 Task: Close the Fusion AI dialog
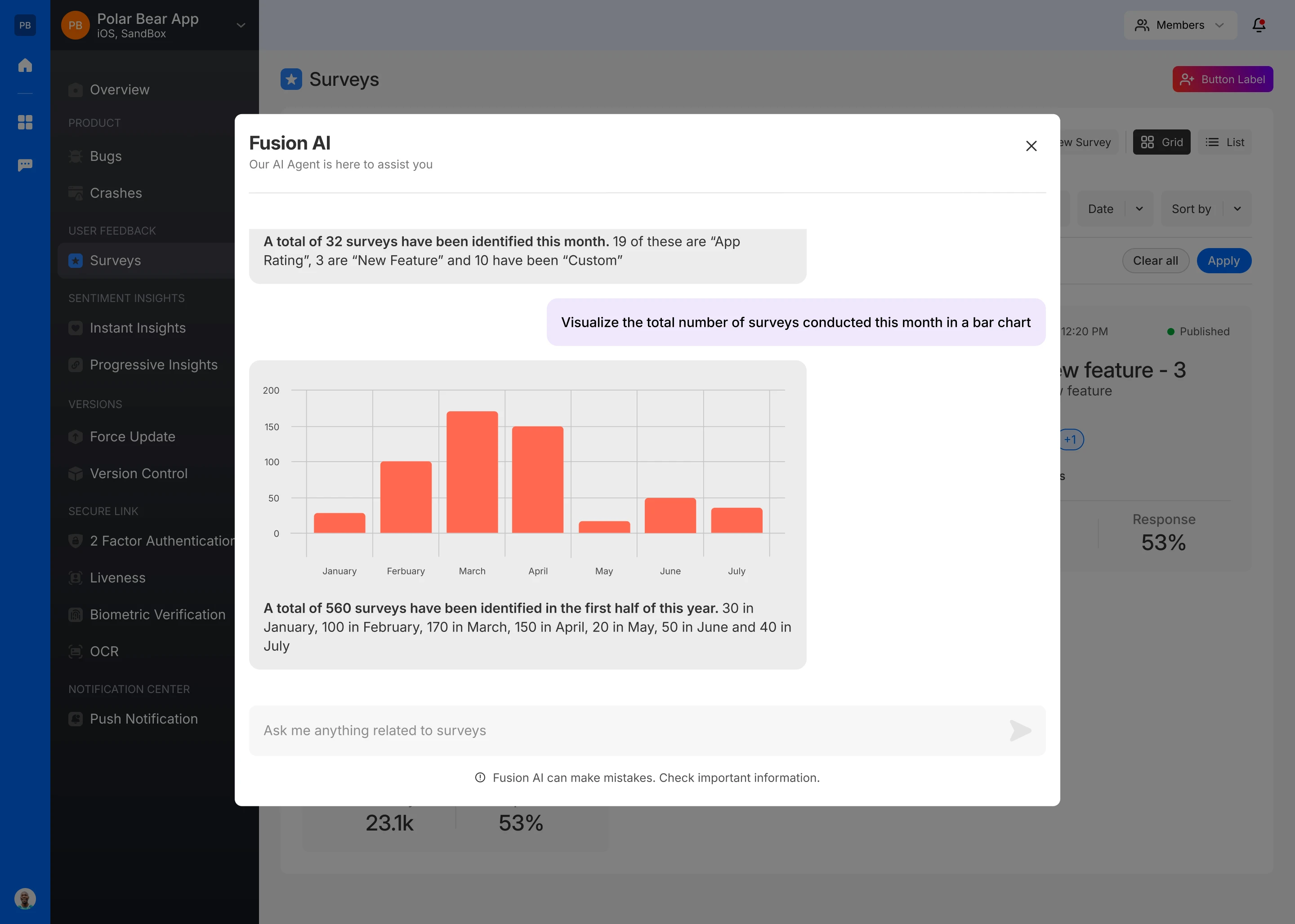click(x=1031, y=146)
